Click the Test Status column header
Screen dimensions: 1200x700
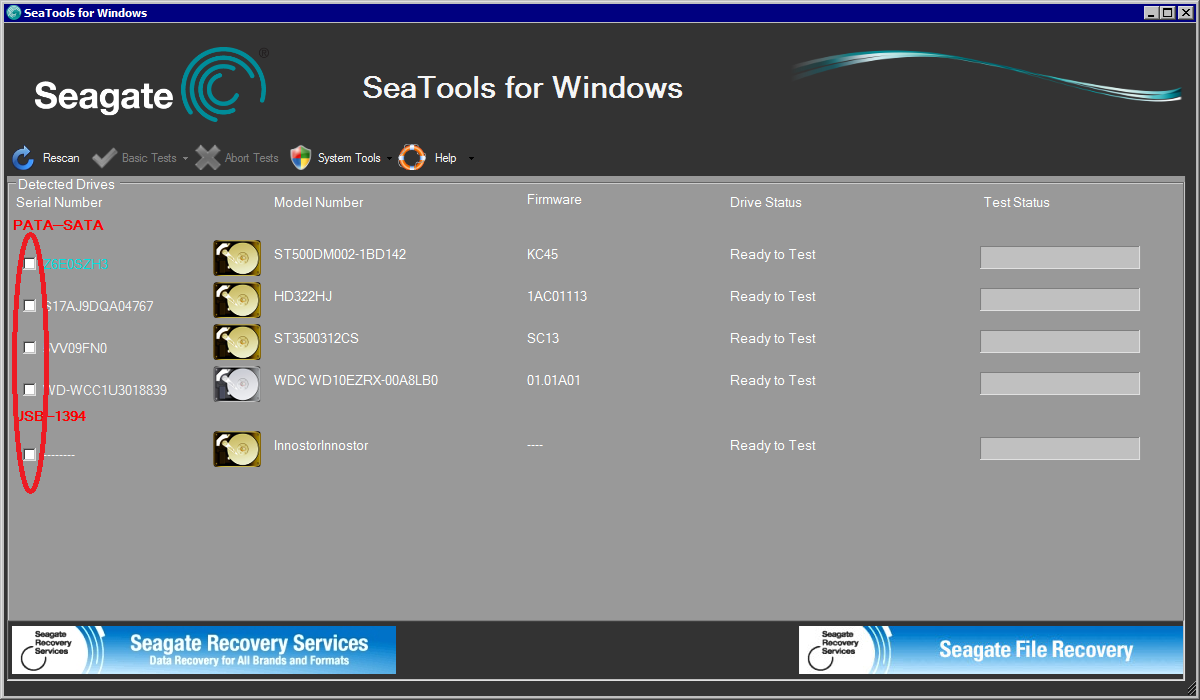pyautogui.click(x=1017, y=202)
